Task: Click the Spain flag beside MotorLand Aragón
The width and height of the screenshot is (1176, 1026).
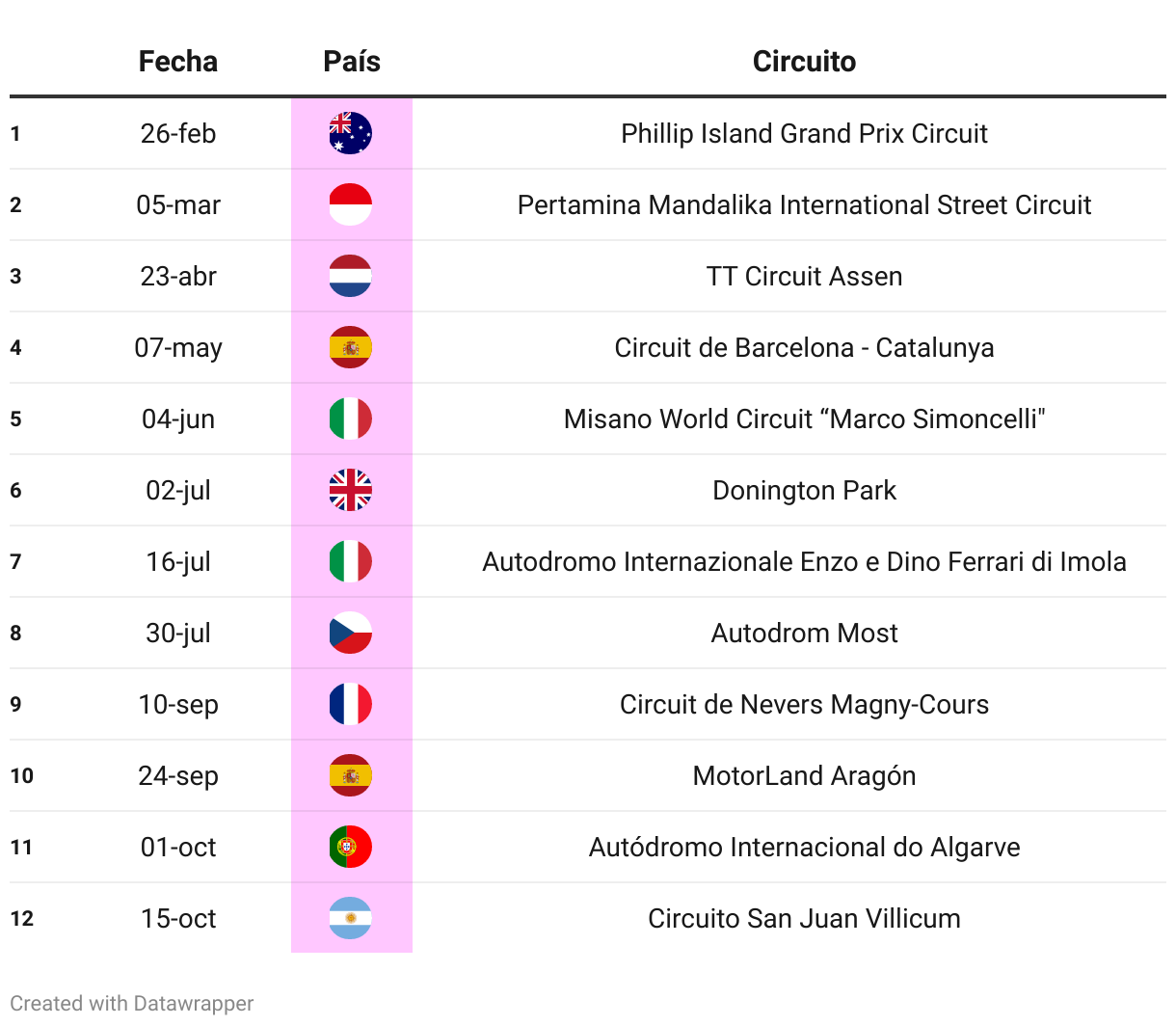Action: click(x=351, y=775)
